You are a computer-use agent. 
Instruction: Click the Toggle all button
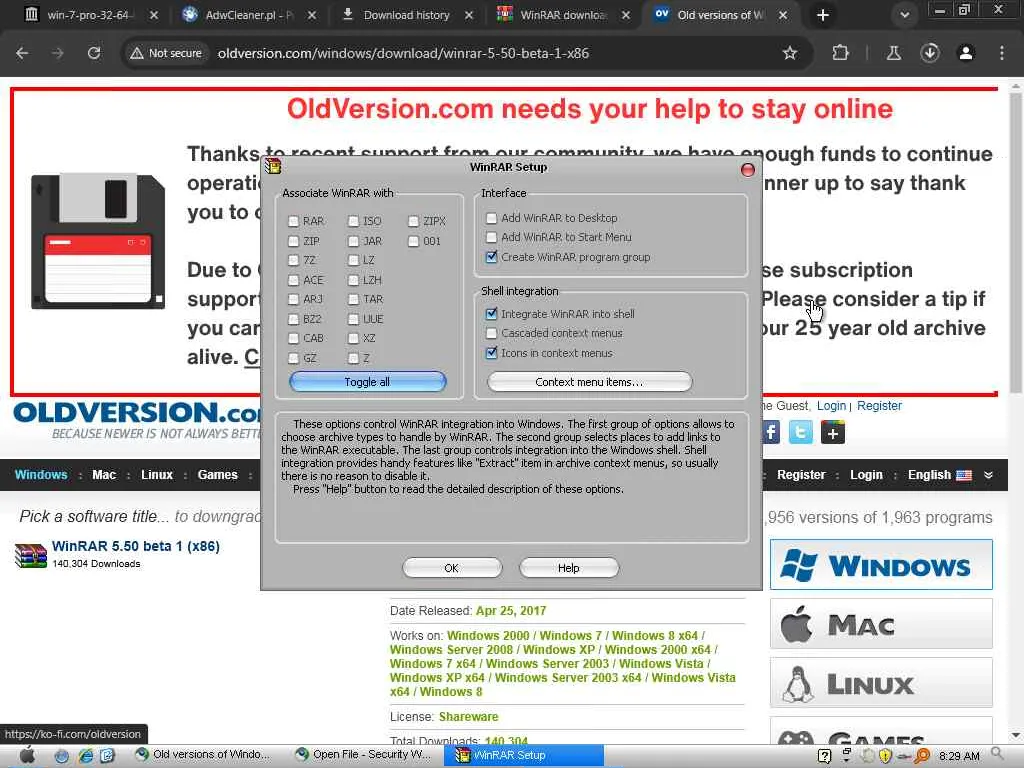click(368, 382)
